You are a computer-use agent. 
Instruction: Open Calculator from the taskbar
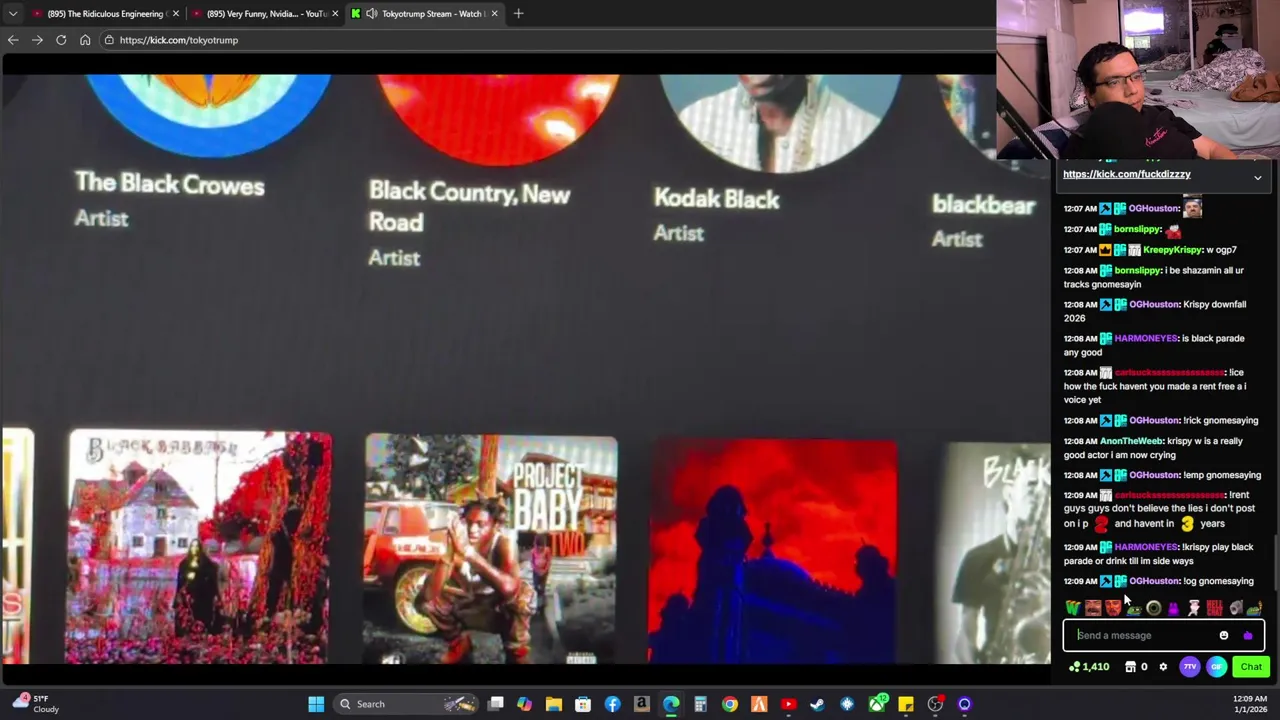(700, 704)
